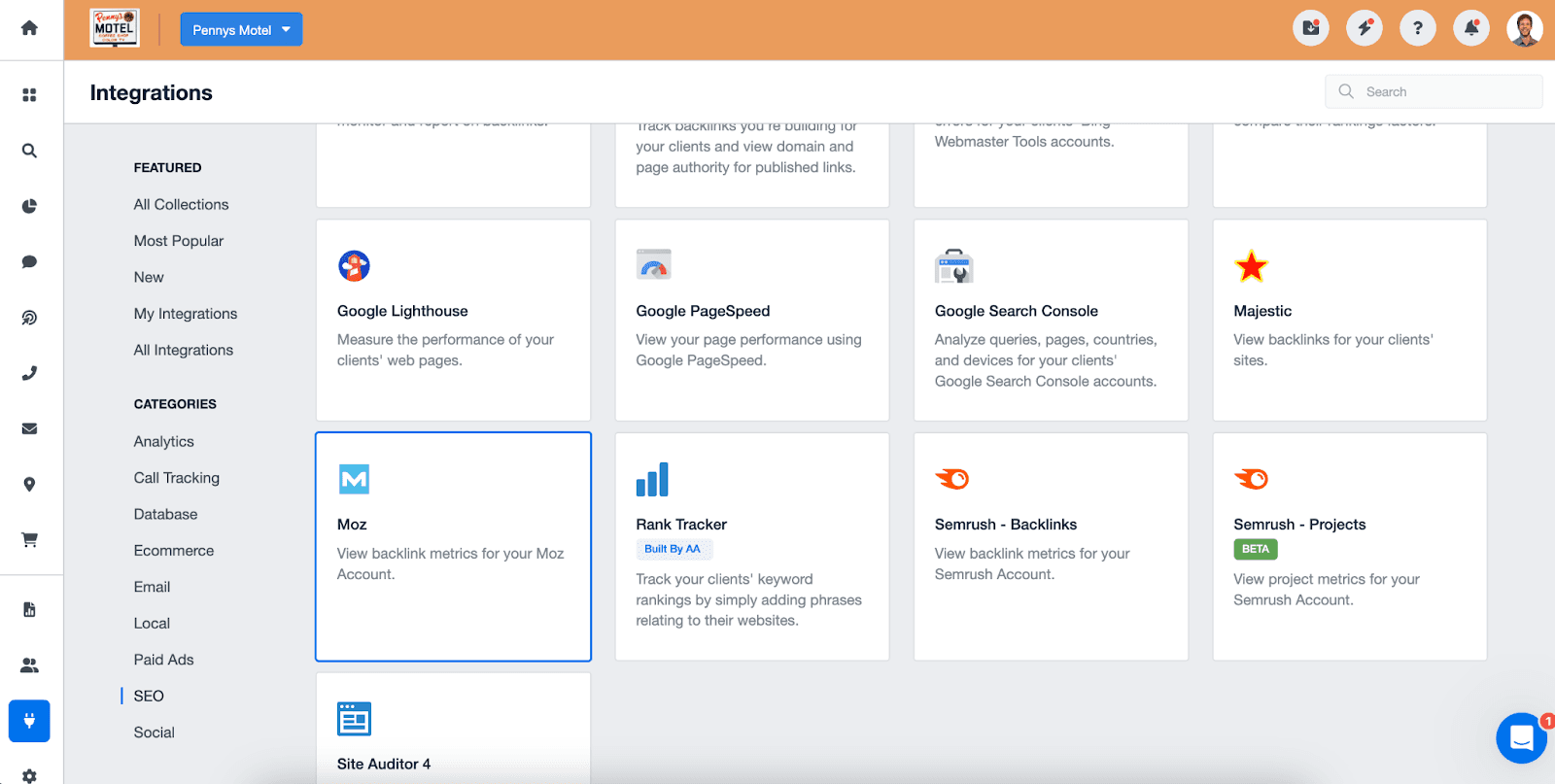Click the Search integrations field
This screenshot has width=1555, height=784.
pos(1434,91)
